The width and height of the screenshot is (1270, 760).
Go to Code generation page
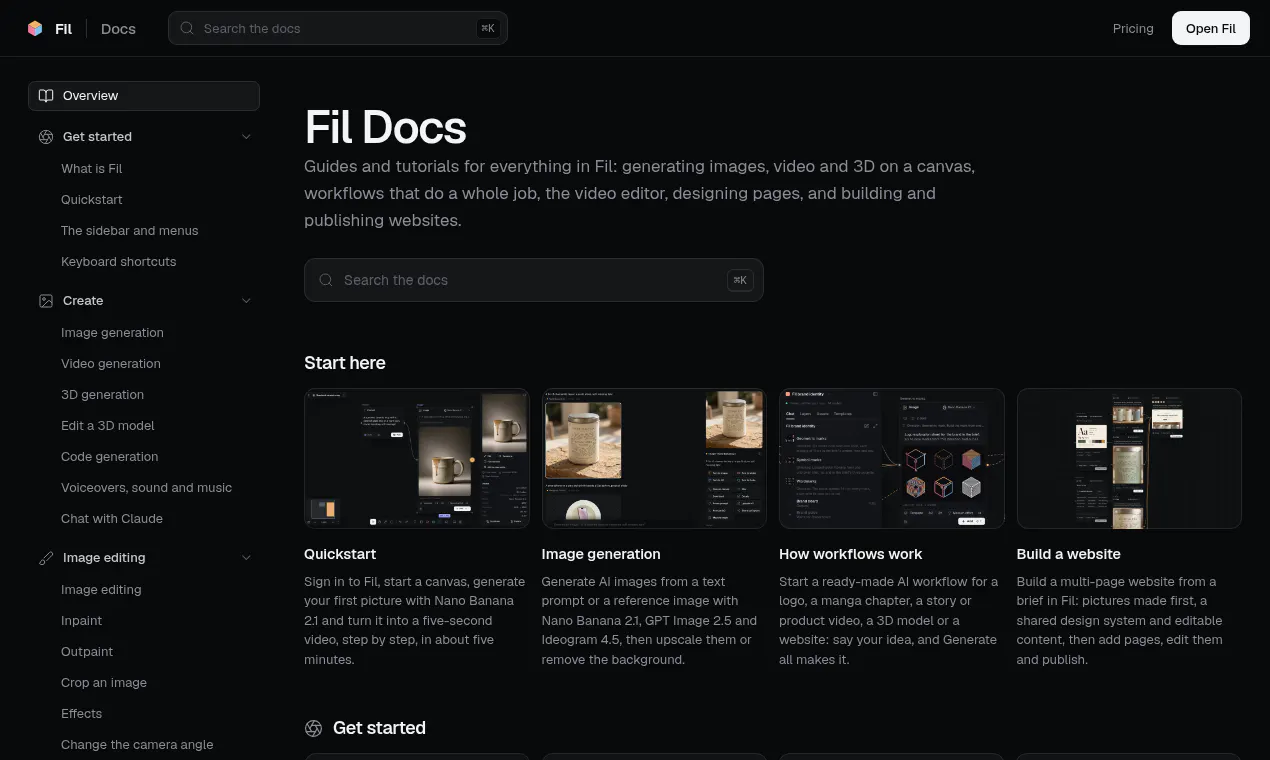(x=110, y=457)
